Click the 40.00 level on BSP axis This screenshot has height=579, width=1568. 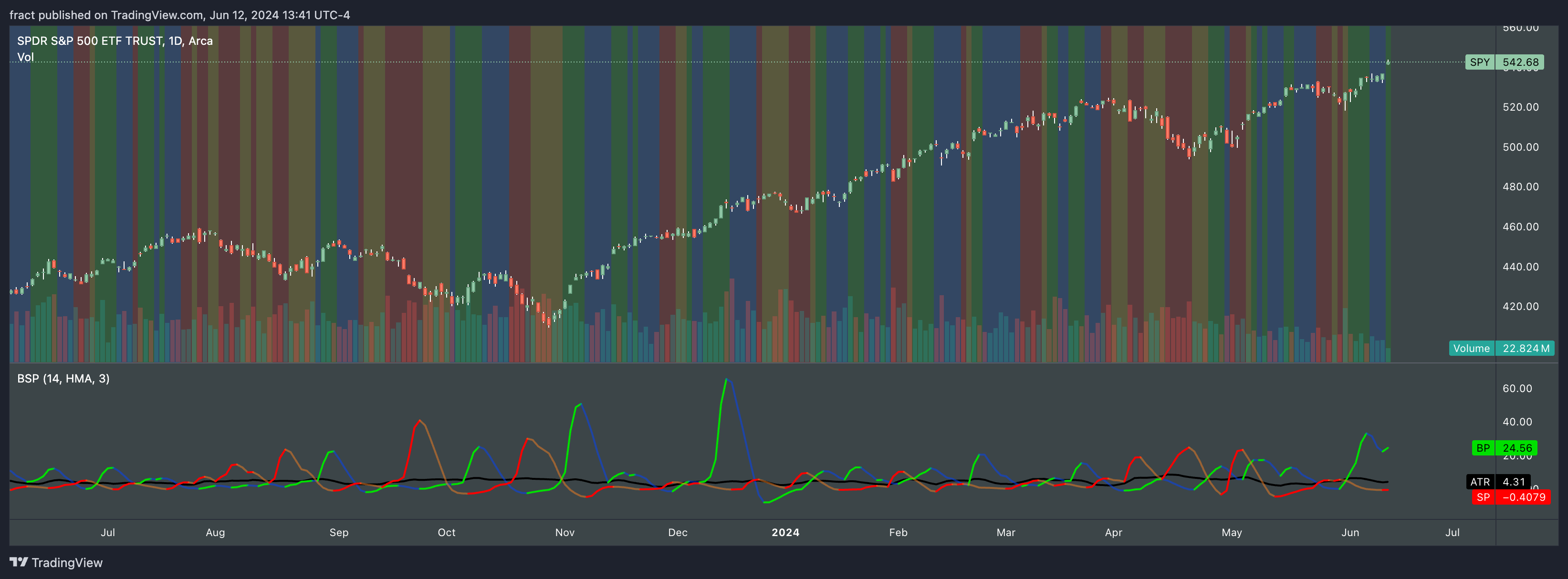(1517, 422)
